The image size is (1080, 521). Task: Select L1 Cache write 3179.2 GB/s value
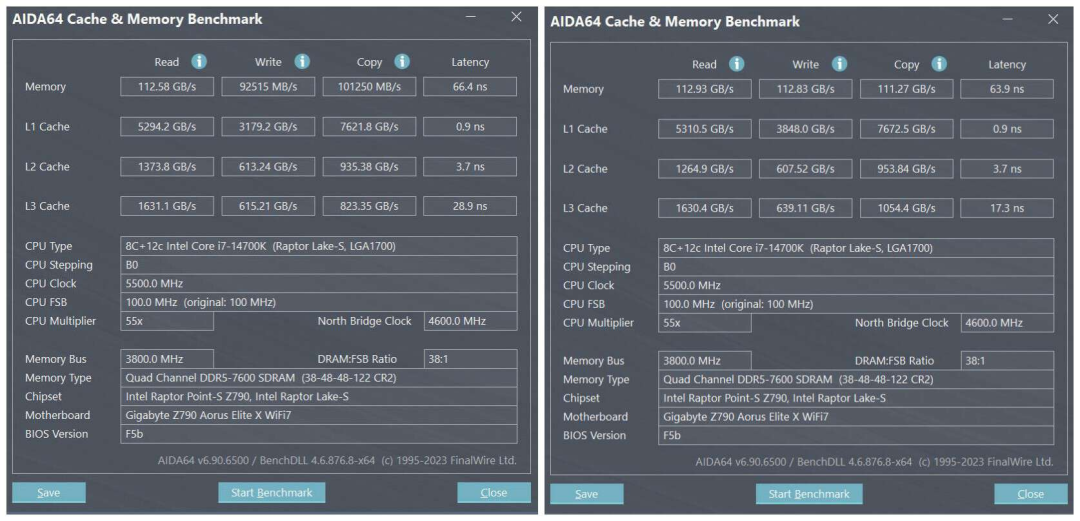coord(268,126)
